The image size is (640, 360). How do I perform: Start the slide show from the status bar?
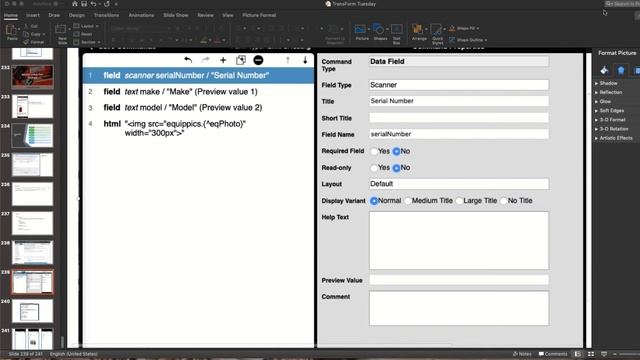pyautogui.click(x=604, y=354)
